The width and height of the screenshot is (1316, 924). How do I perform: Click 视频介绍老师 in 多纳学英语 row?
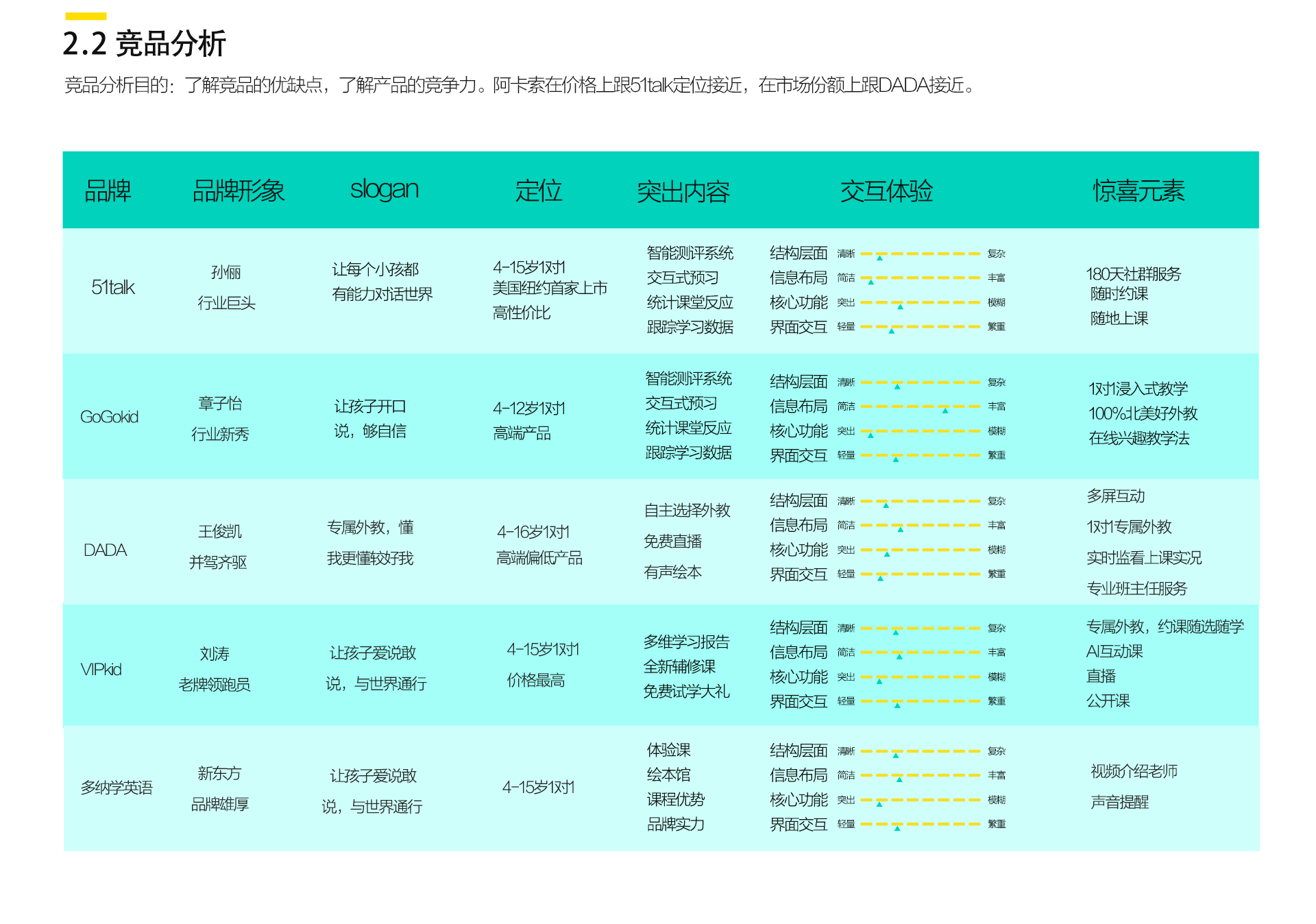[1134, 771]
